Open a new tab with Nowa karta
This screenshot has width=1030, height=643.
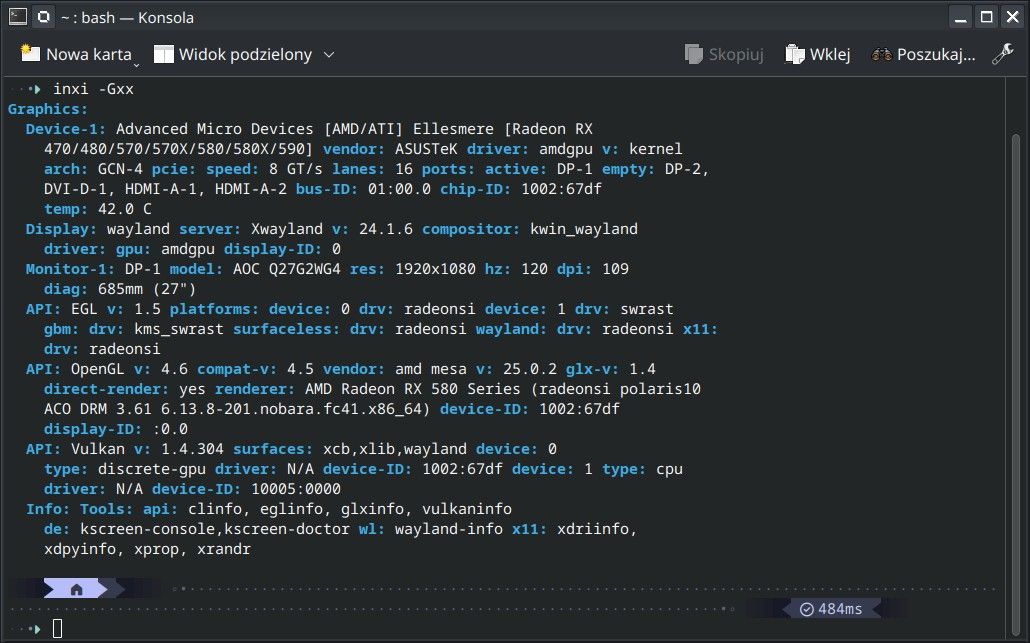(76, 54)
